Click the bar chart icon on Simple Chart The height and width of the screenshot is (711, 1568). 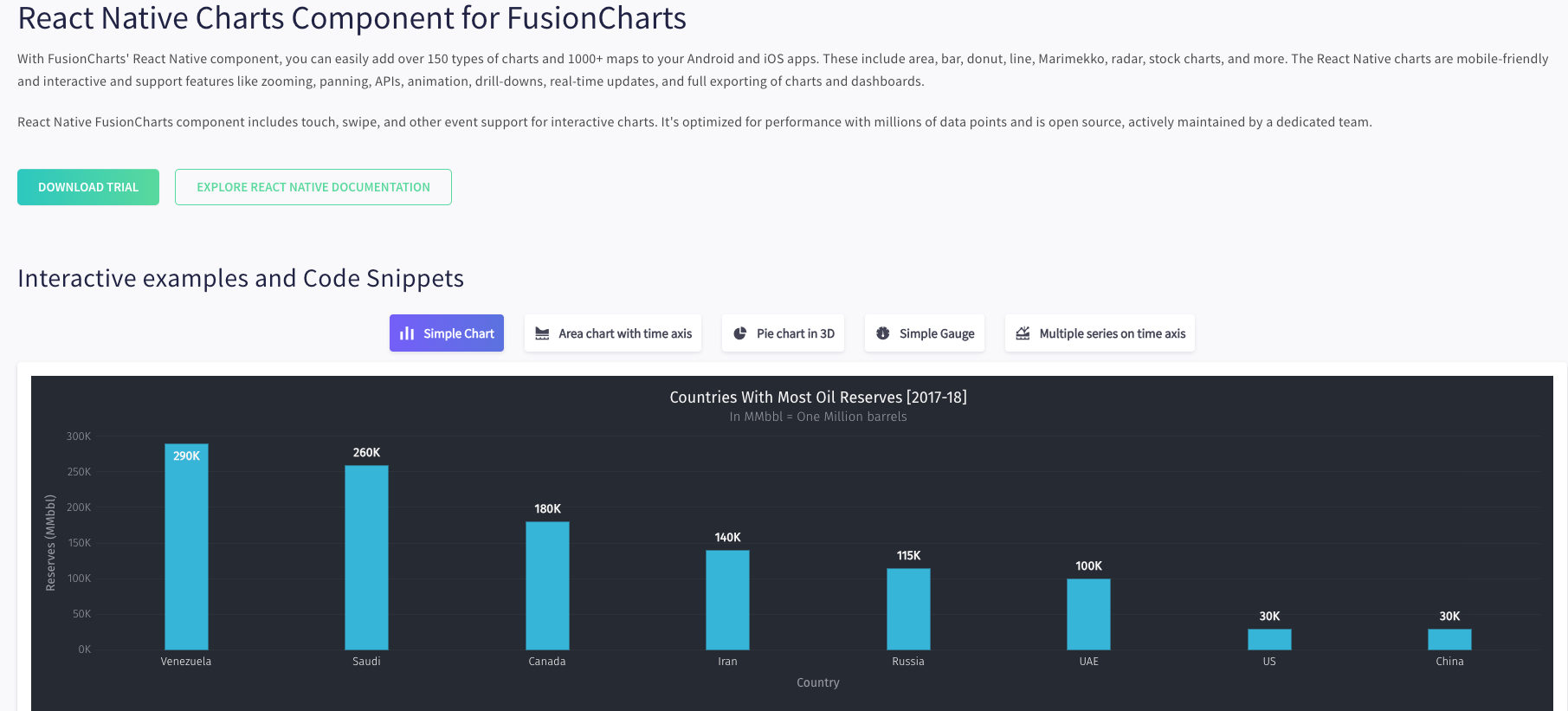point(407,333)
